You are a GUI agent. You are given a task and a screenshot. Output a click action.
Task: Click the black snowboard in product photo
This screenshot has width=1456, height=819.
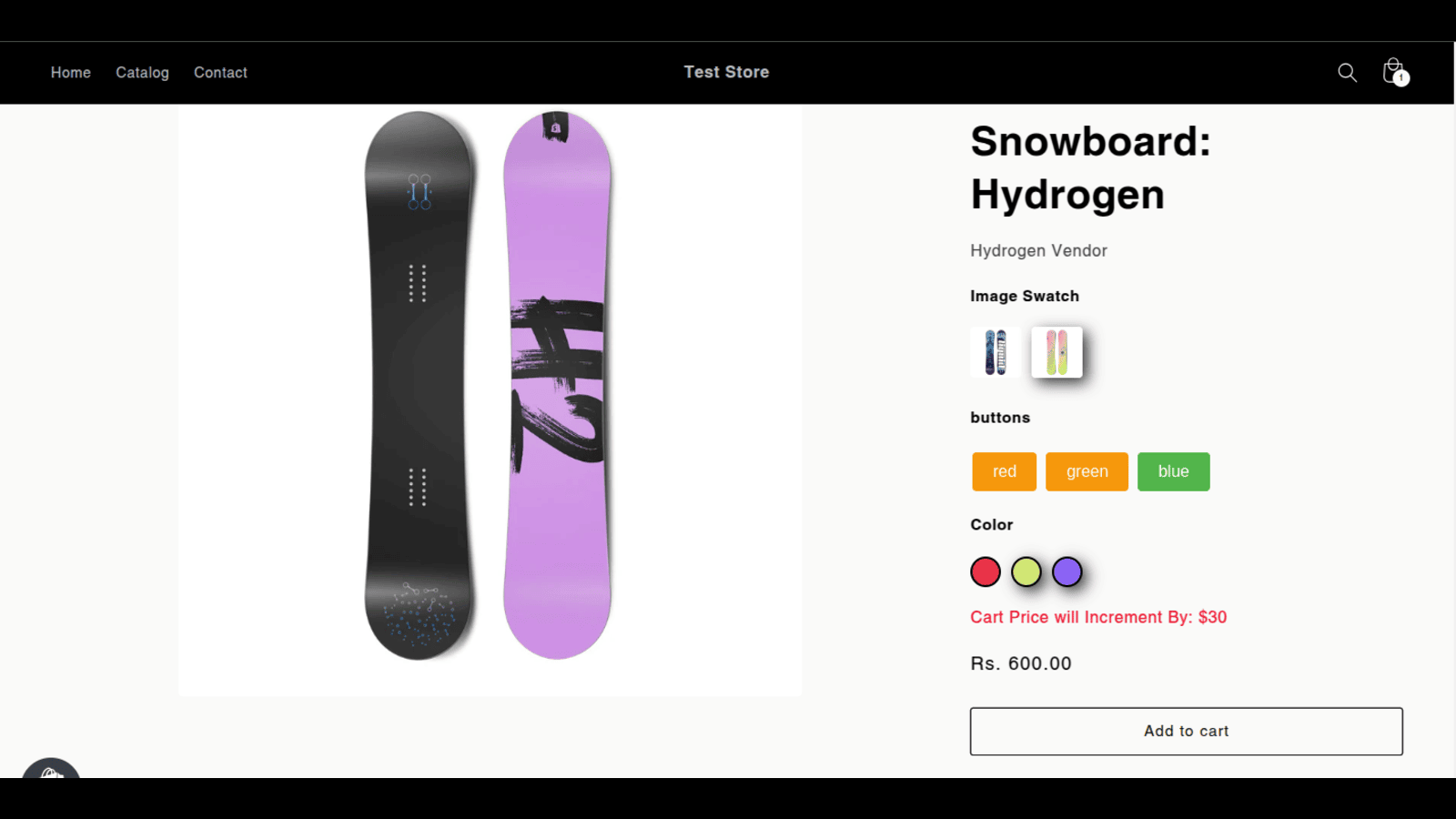[419, 387]
